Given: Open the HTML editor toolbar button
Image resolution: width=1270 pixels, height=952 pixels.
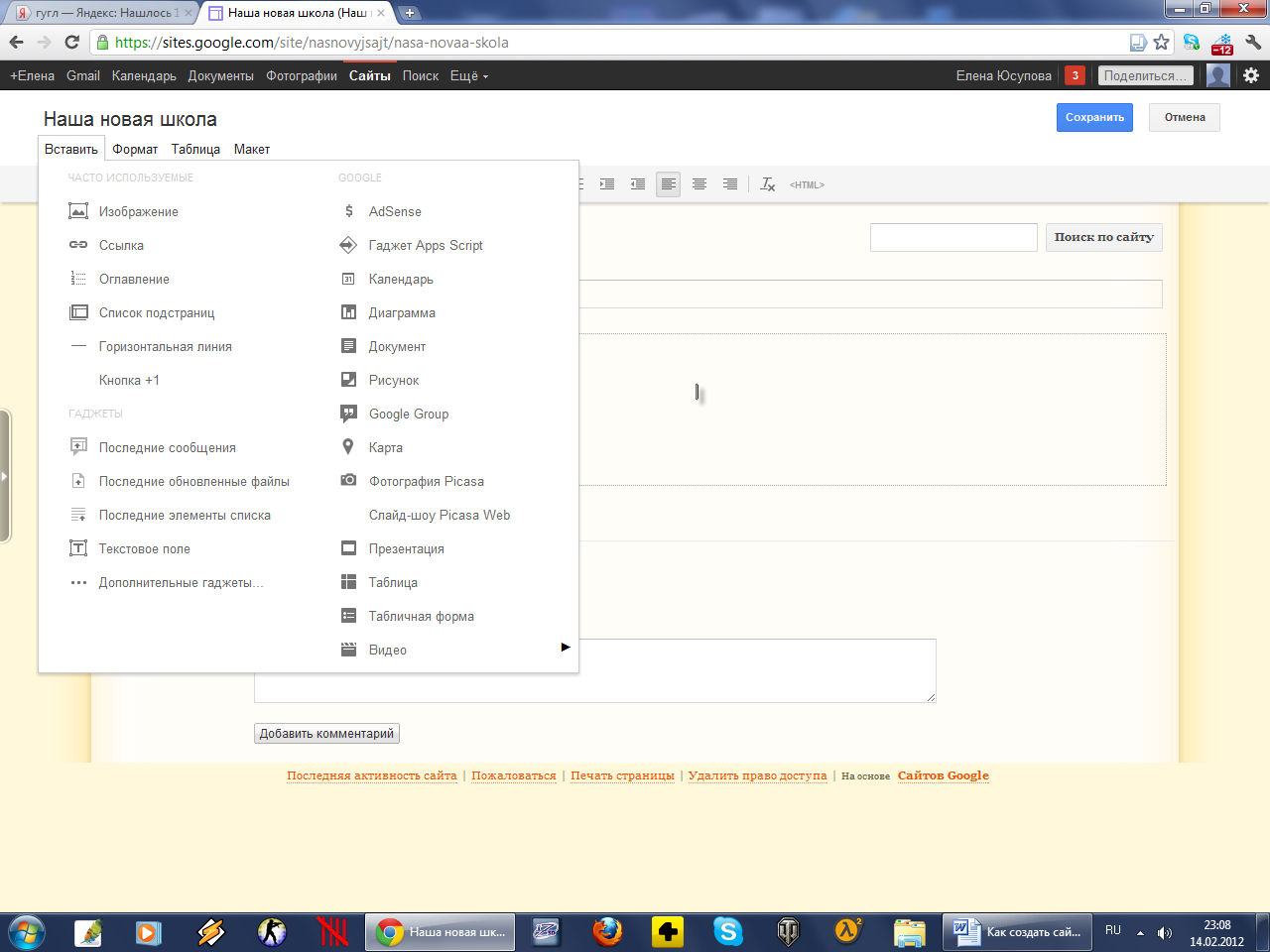Looking at the screenshot, I should pyautogui.click(x=807, y=185).
